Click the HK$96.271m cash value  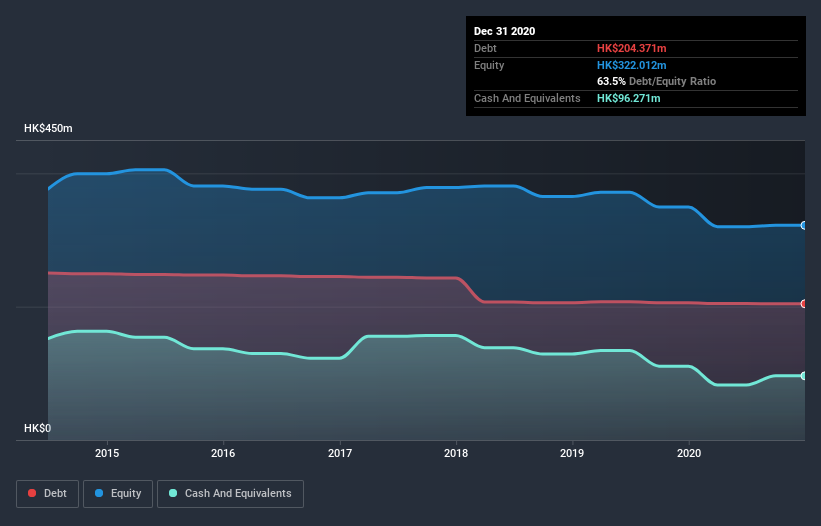pos(628,98)
